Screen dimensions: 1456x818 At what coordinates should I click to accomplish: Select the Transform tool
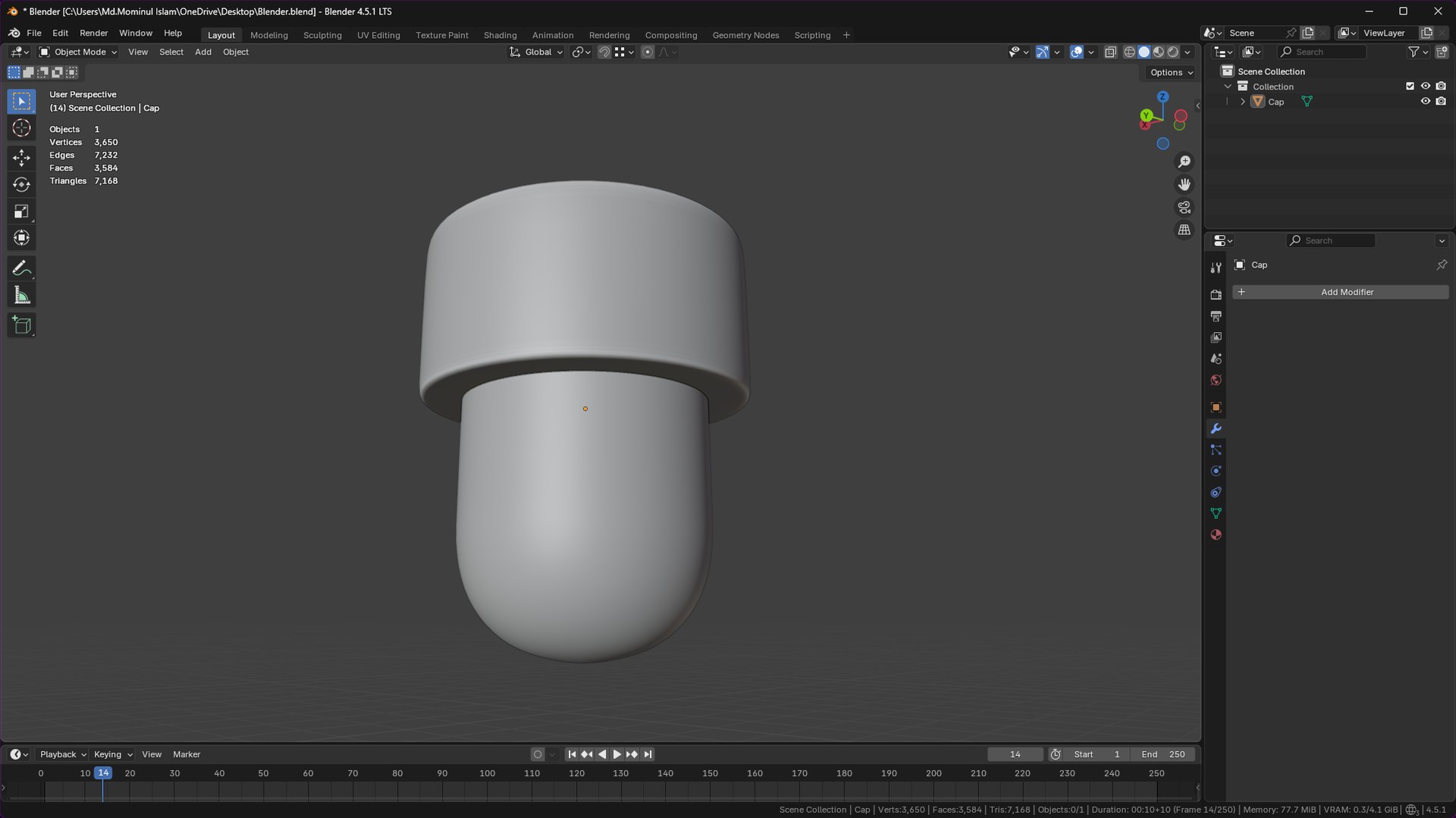[x=21, y=238]
